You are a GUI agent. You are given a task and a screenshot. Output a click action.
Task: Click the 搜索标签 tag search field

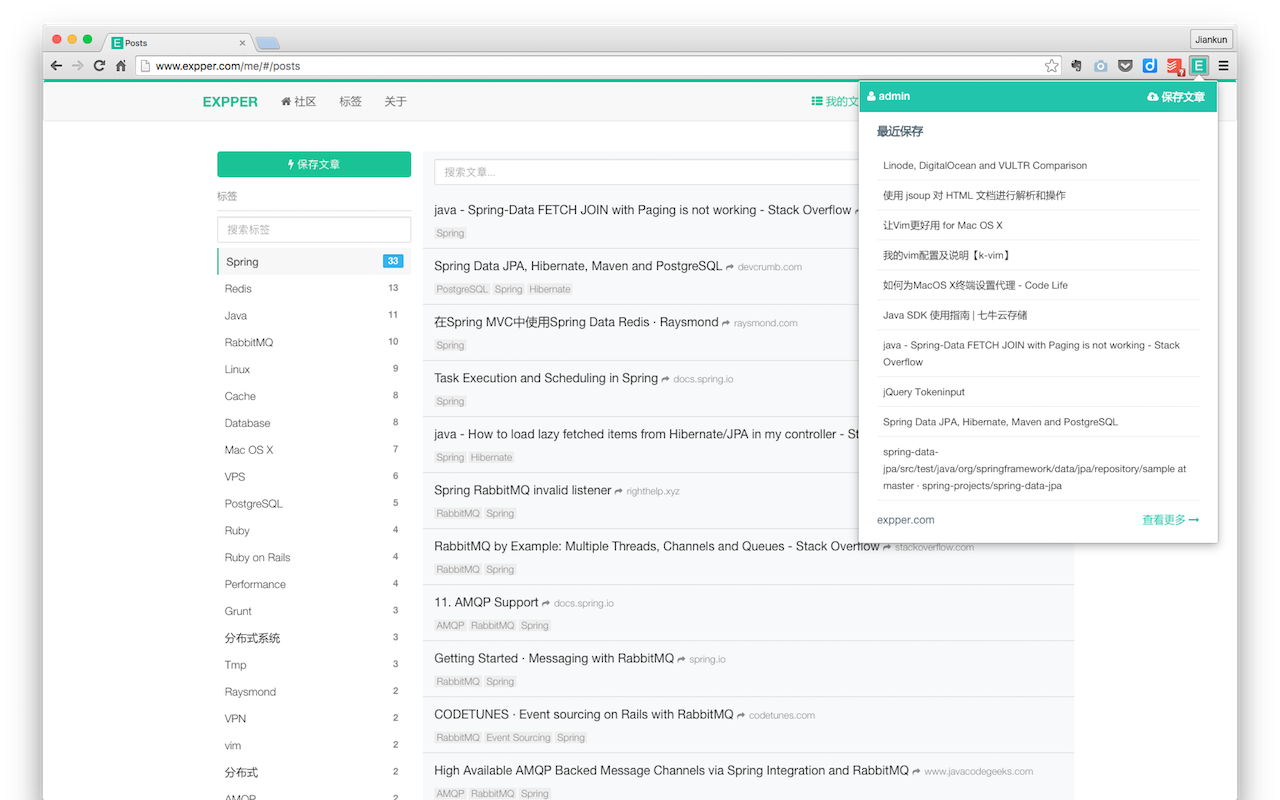[314, 229]
